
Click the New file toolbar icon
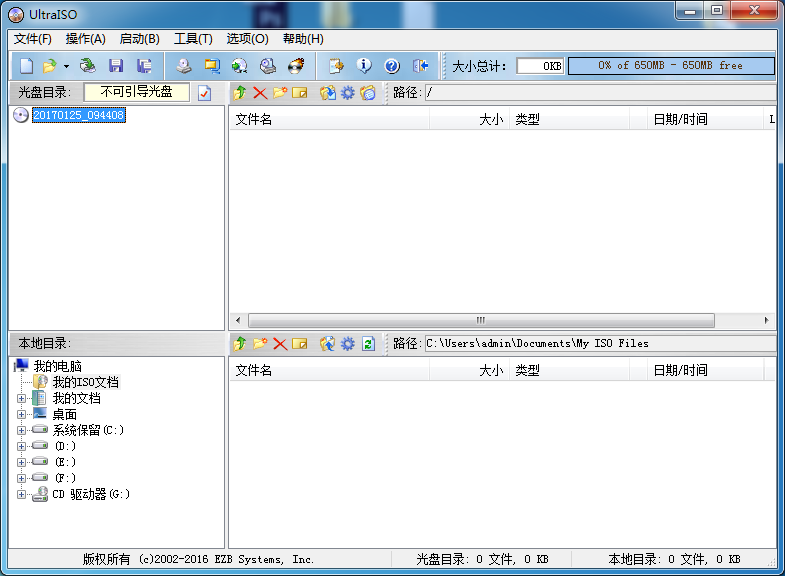pos(26,66)
